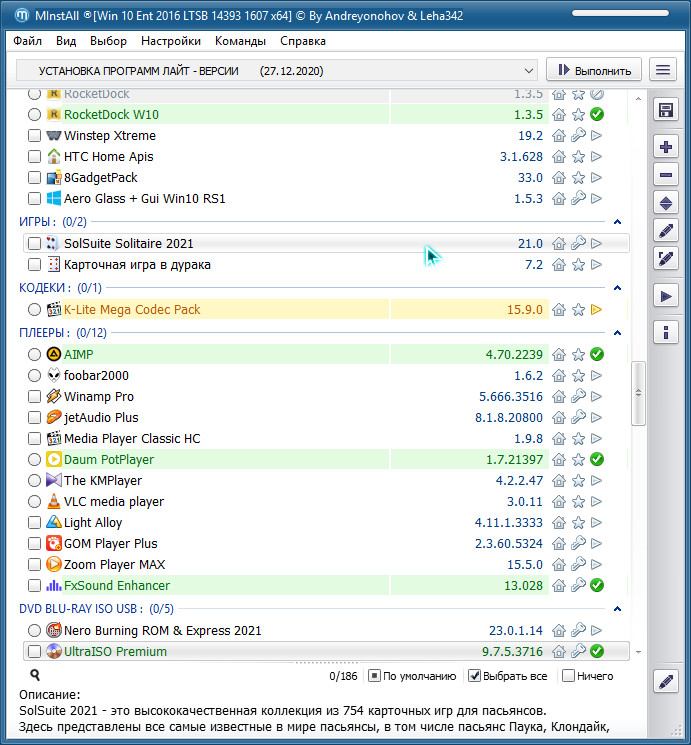
Task: Click the search magnifier icon
Action: click(35, 675)
